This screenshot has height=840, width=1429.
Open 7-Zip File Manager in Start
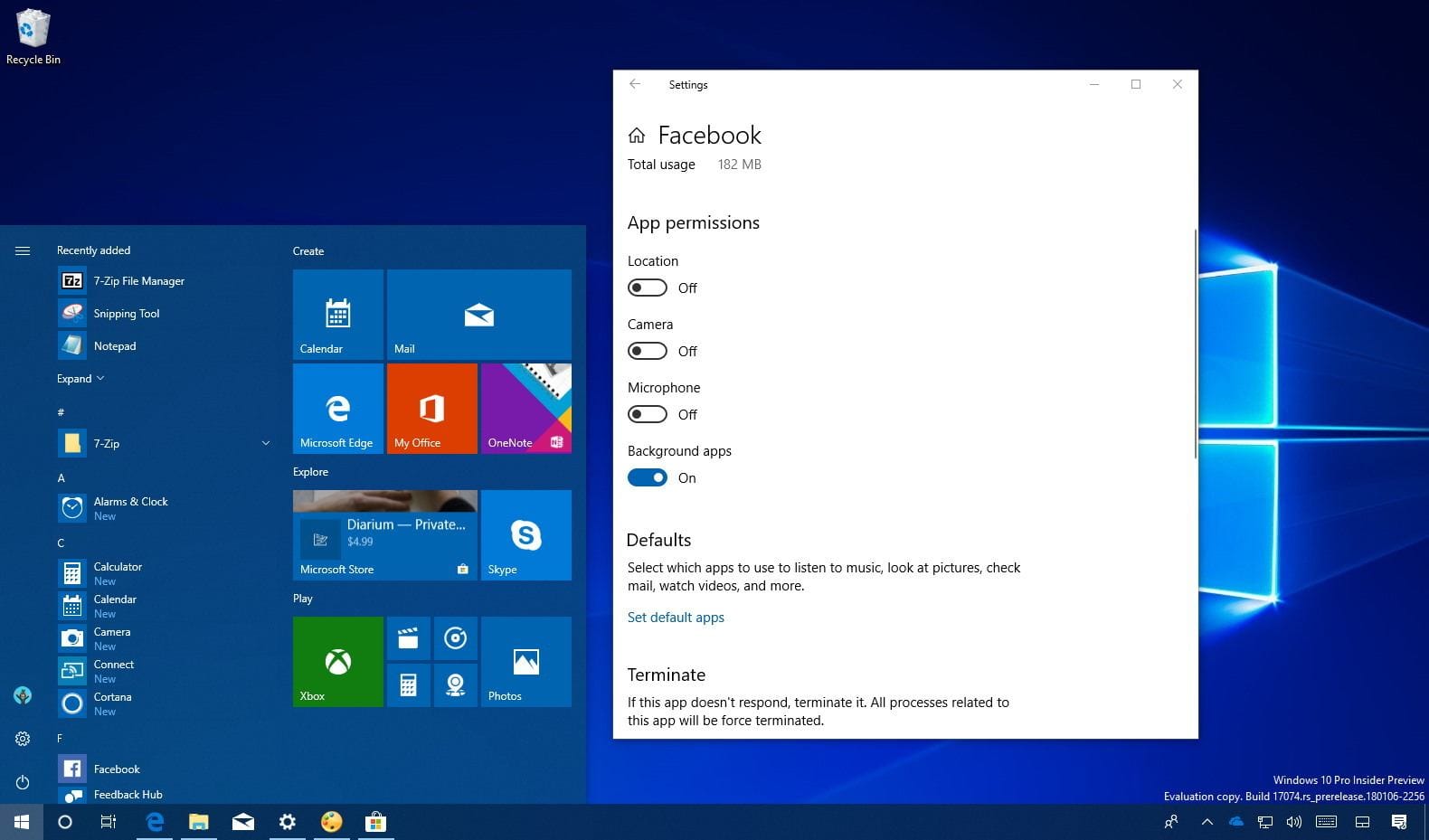click(165, 281)
